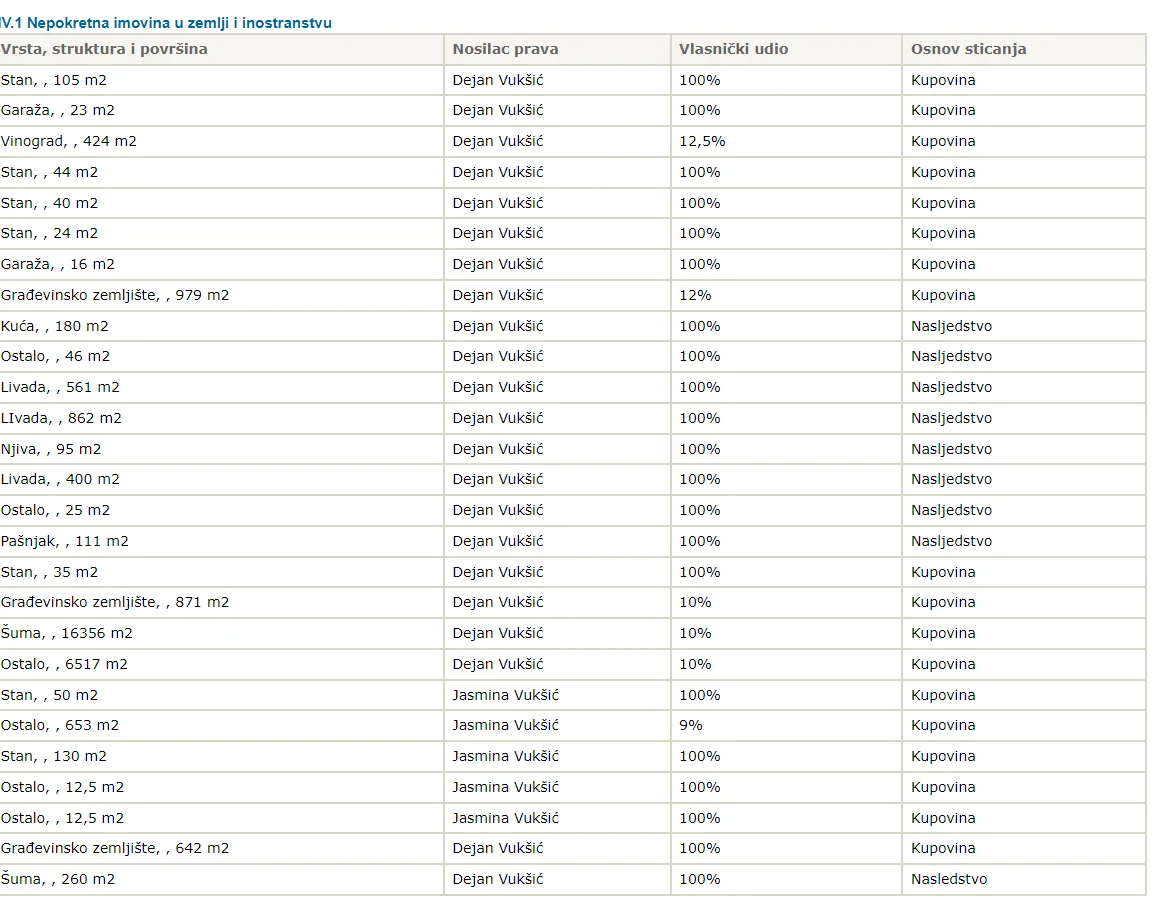
Task: Click the 'Vrsta, struktura i površina' column header
Action: [x=221, y=49]
